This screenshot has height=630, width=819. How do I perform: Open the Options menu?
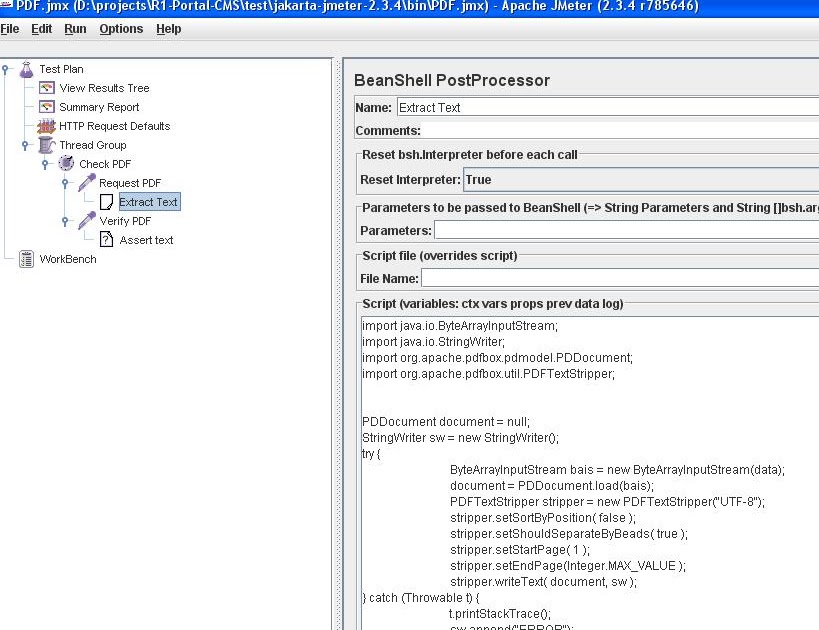pyautogui.click(x=121, y=28)
